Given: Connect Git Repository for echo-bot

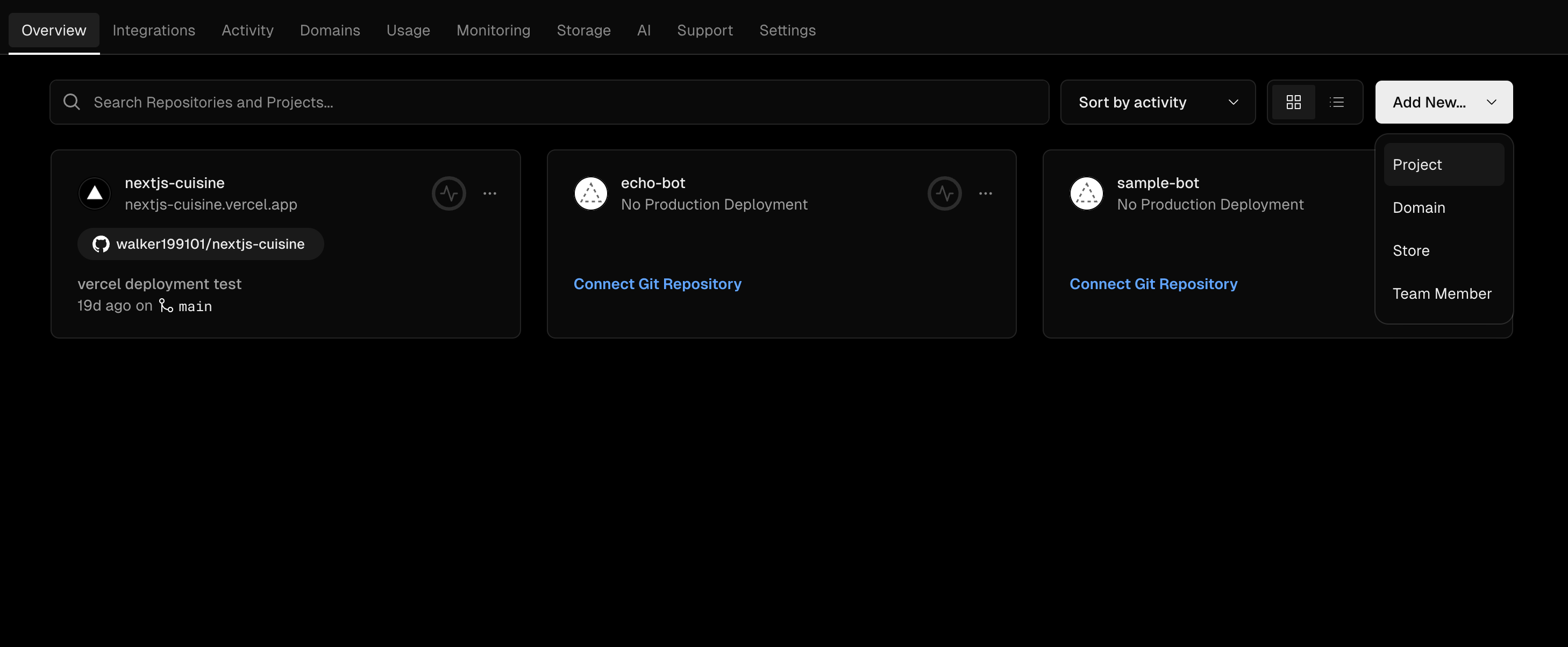Looking at the screenshot, I should 658,284.
